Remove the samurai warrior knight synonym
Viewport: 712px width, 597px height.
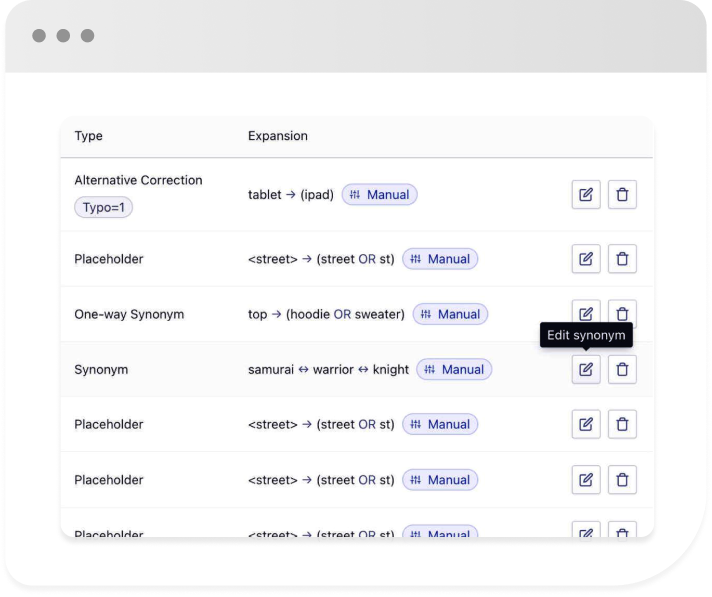622,369
